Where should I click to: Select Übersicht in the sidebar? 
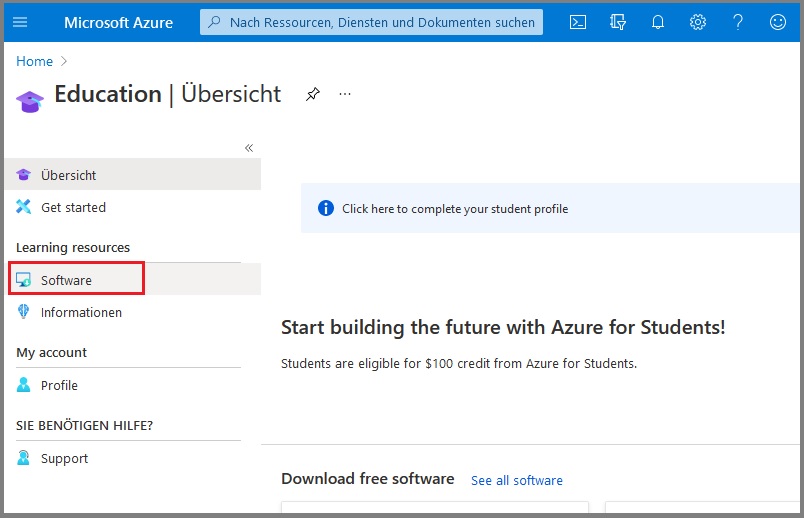[x=68, y=175]
